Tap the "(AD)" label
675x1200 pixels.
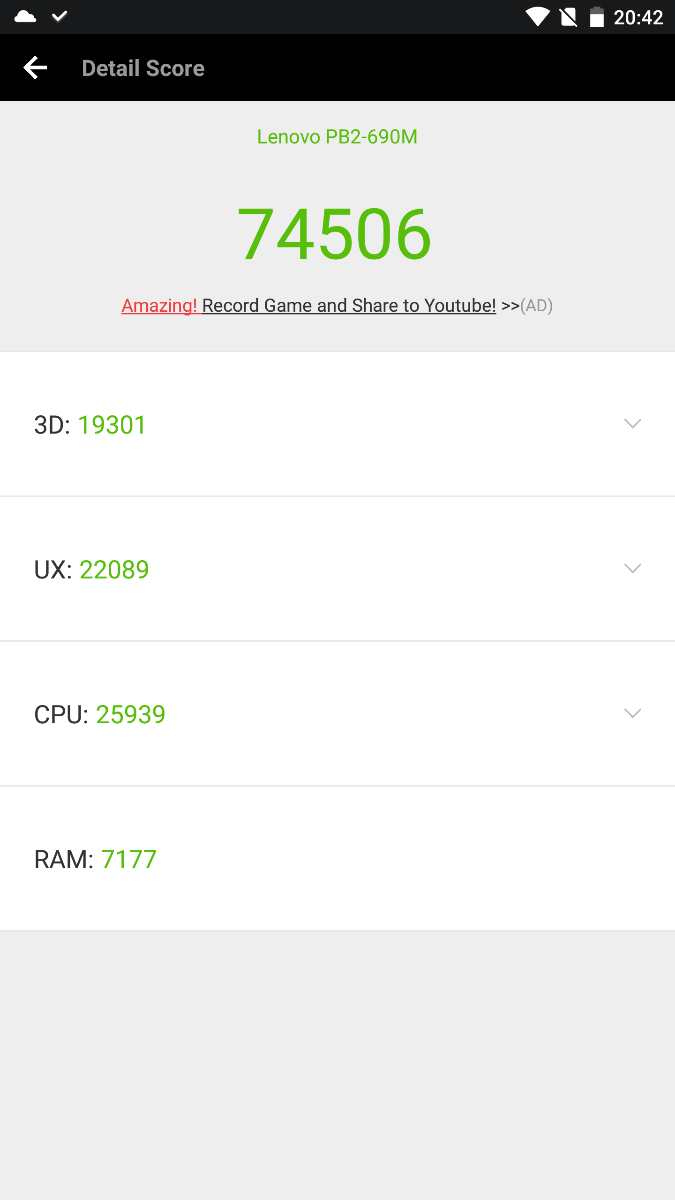point(537,306)
